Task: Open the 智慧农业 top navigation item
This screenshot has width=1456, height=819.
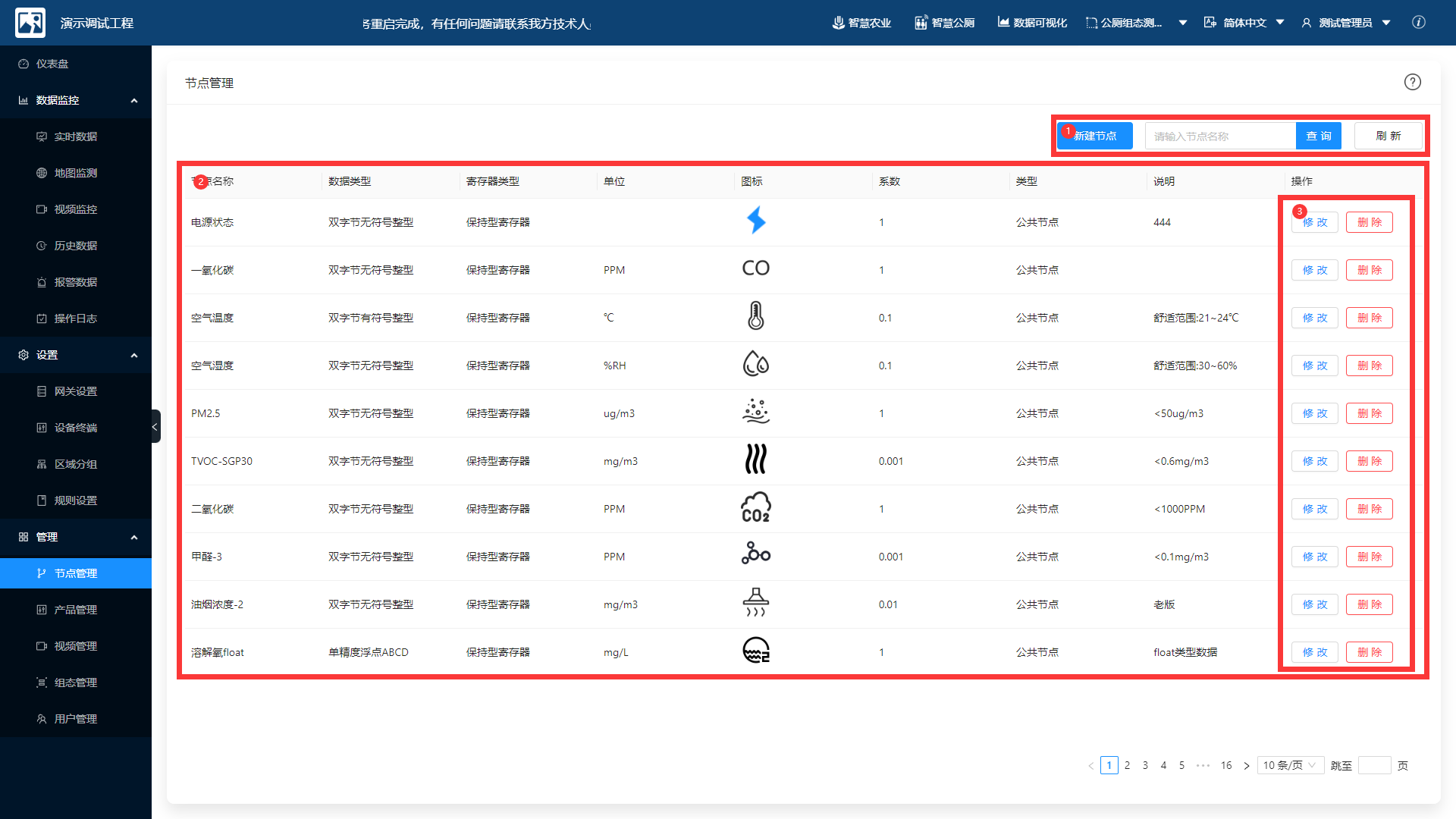Action: click(x=861, y=23)
